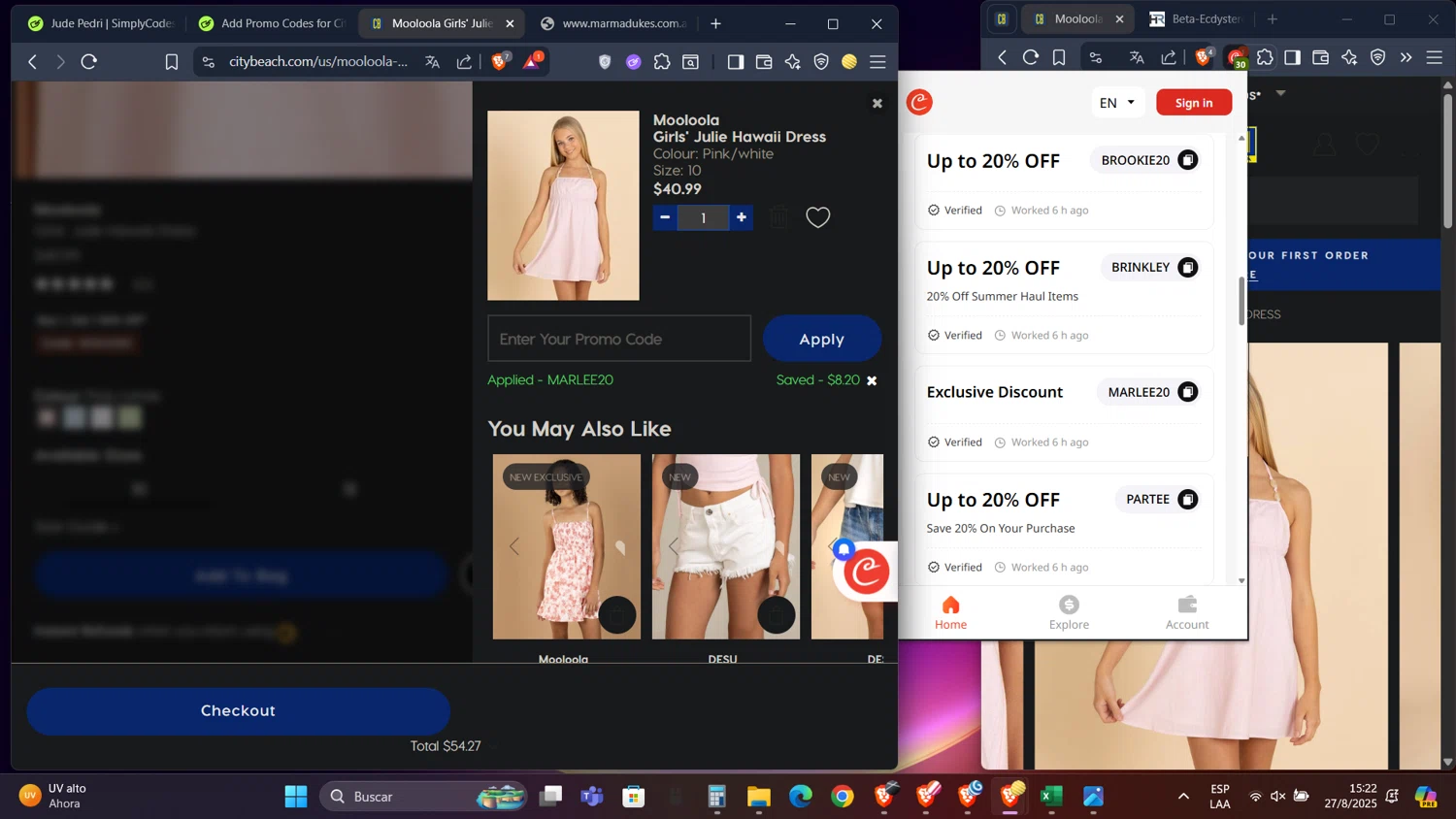Open Account tab in coupon popup

[1187, 612]
